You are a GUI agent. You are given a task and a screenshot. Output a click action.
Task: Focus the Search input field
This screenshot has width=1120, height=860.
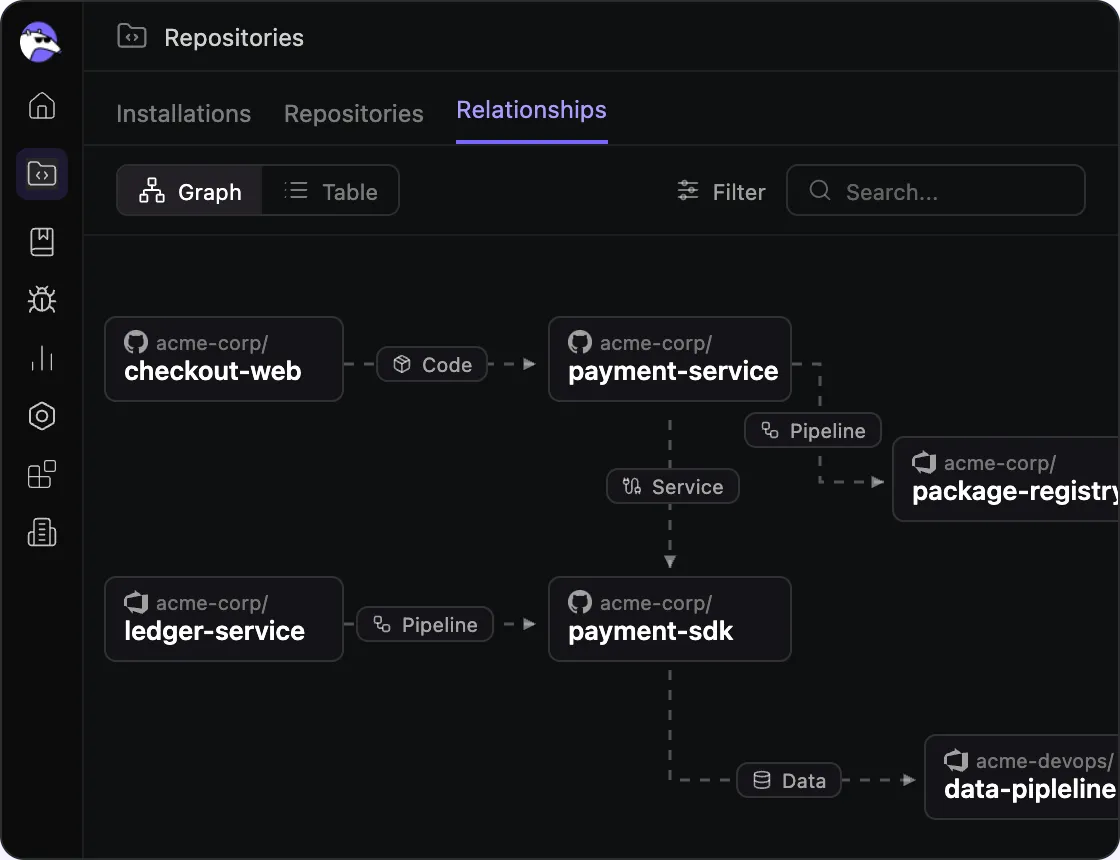936,191
